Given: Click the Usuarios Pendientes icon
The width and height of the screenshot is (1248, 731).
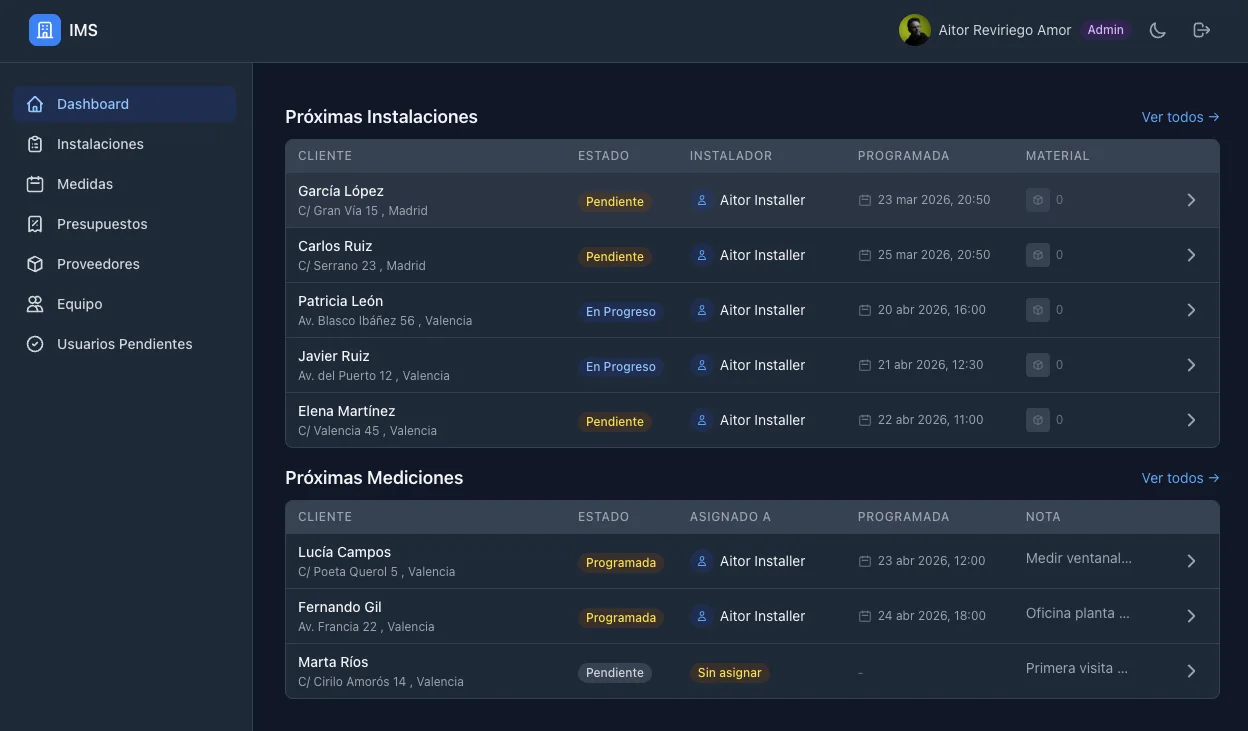Looking at the screenshot, I should pyautogui.click(x=35, y=343).
